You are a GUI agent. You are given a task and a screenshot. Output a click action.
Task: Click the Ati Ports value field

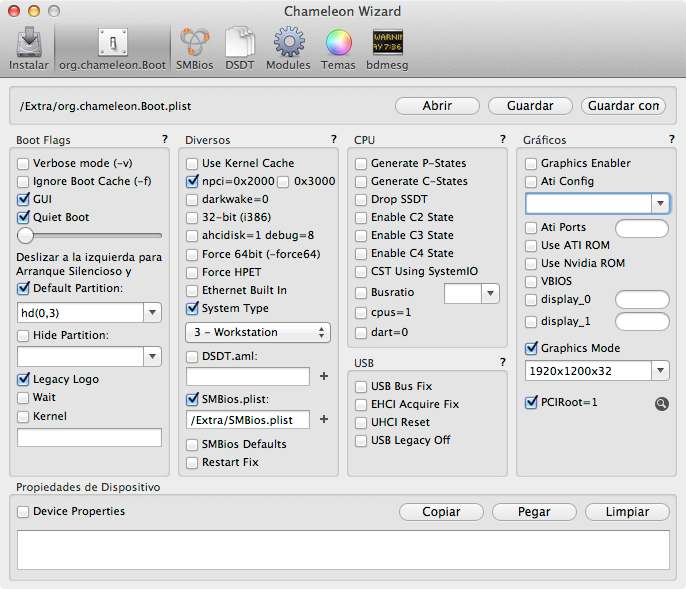[x=642, y=228]
